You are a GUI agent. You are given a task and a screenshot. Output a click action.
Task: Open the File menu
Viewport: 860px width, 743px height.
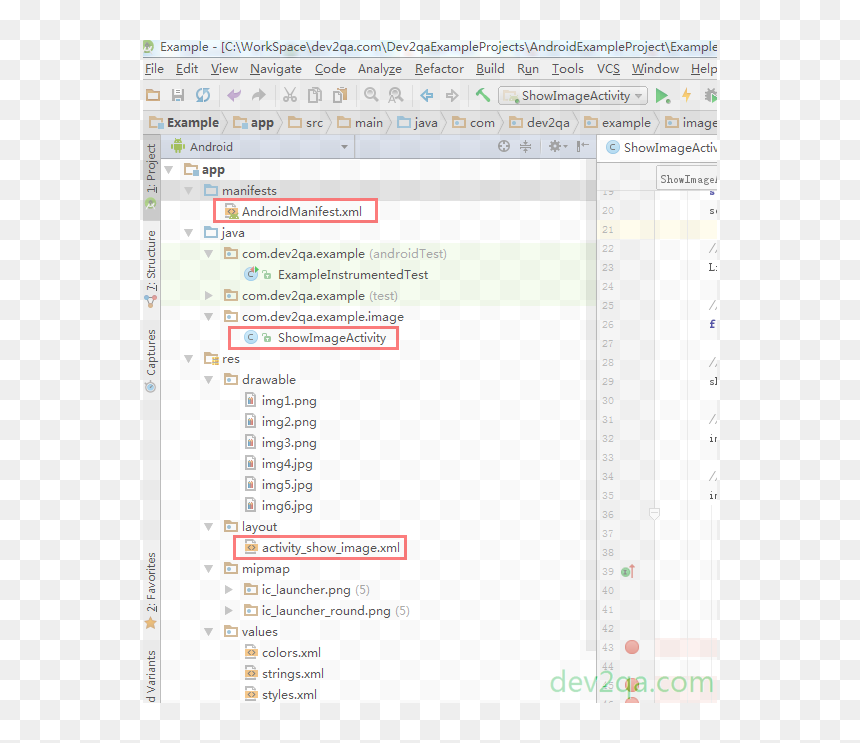[x=154, y=69]
